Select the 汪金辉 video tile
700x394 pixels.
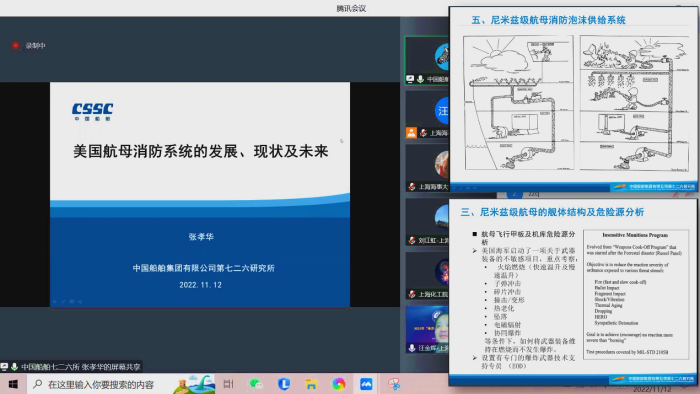point(427,330)
